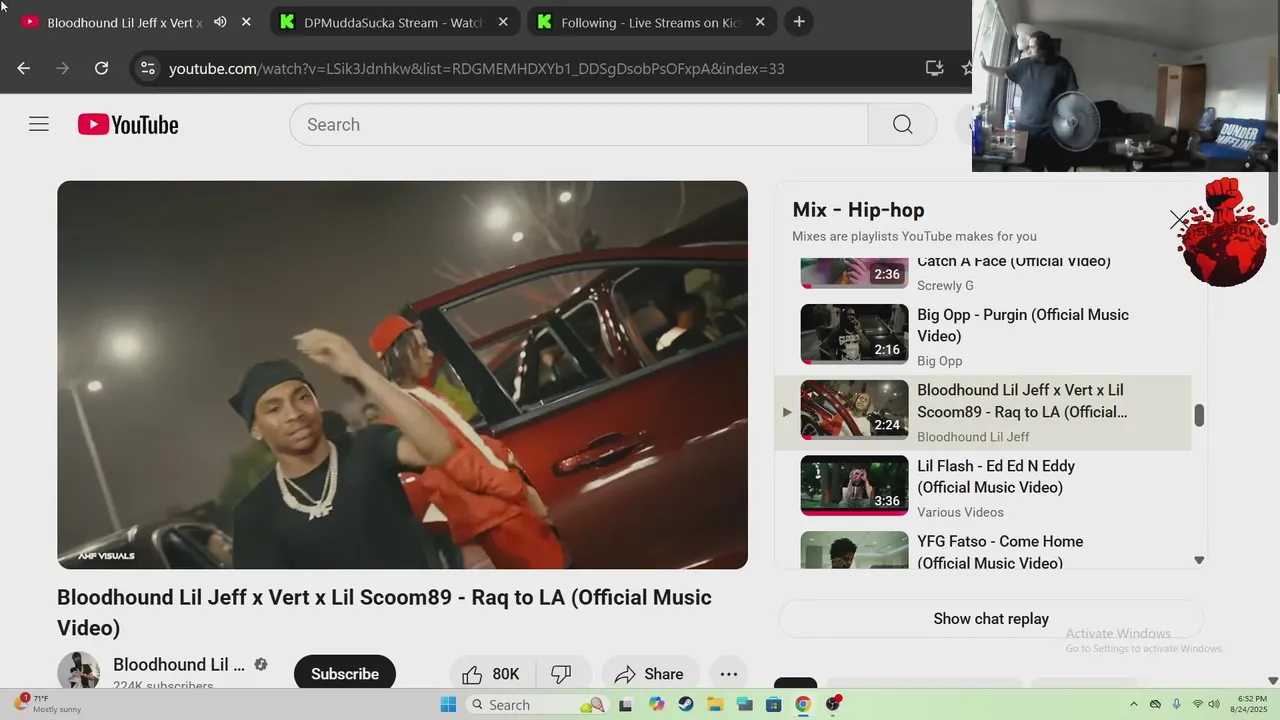Like the video (80K)

493,673
